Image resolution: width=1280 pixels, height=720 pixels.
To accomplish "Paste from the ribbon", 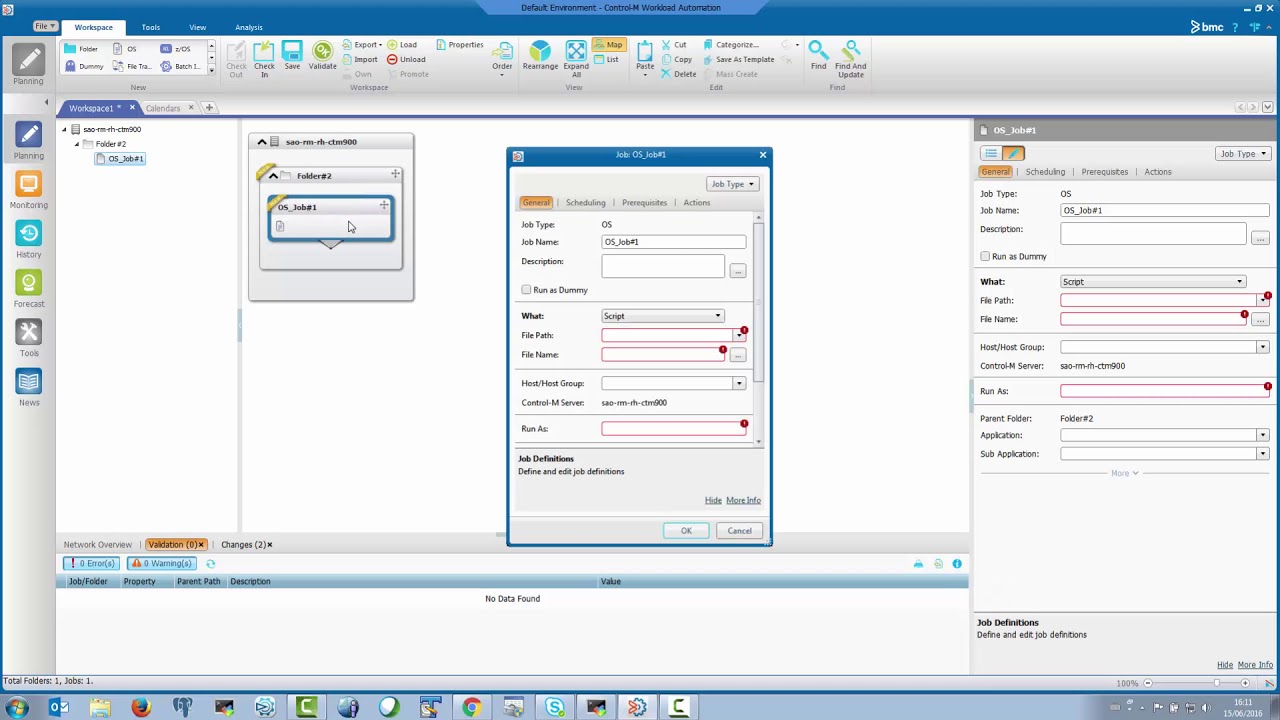I will (644, 59).
